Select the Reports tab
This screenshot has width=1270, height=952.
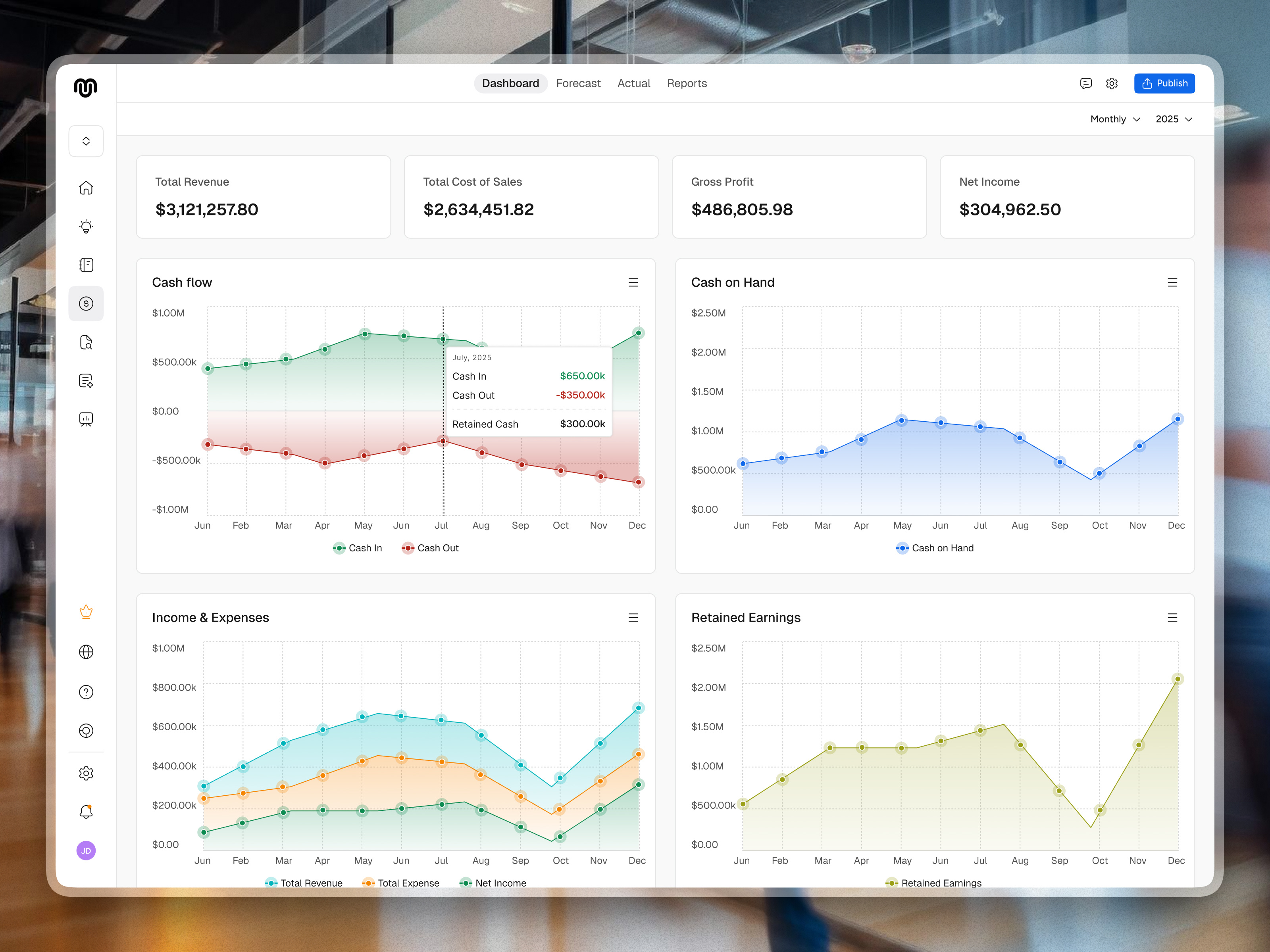687,83
